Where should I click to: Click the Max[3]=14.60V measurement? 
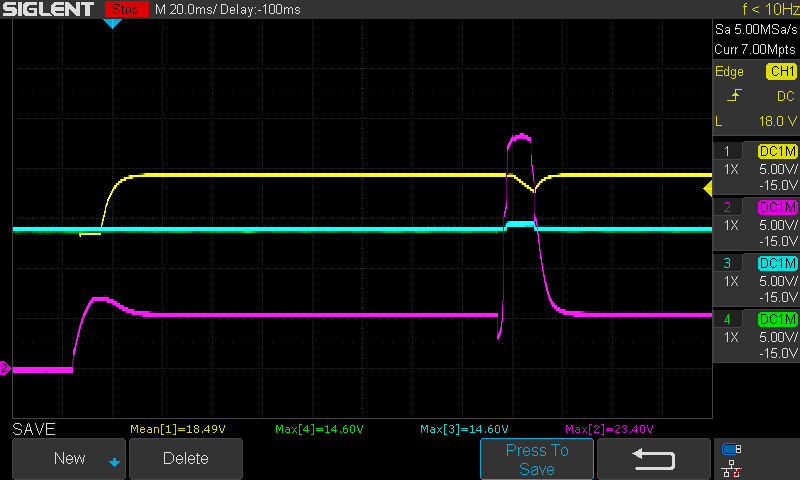(464, 429)
